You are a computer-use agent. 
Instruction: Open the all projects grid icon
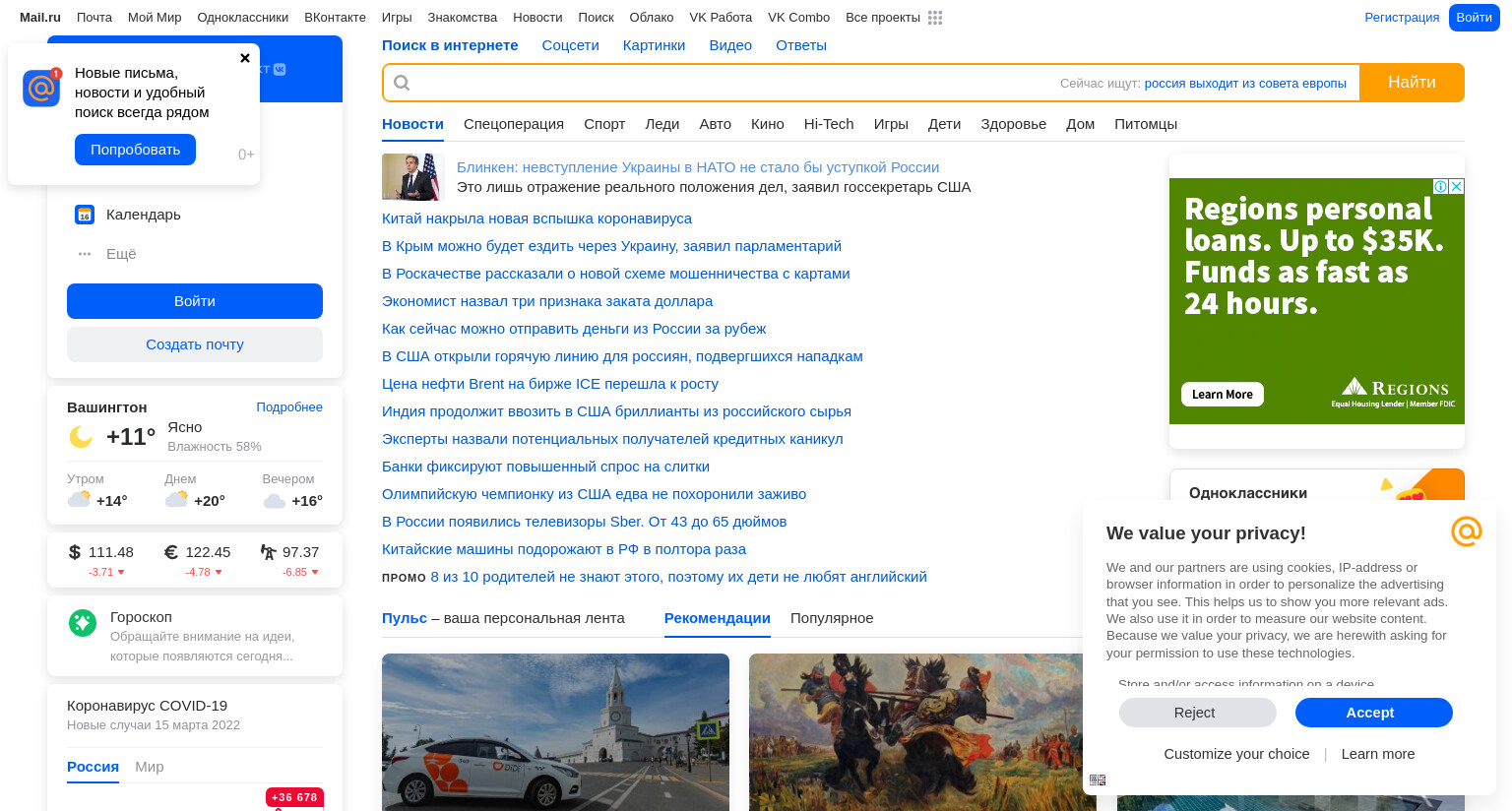[x=935, y=18]
